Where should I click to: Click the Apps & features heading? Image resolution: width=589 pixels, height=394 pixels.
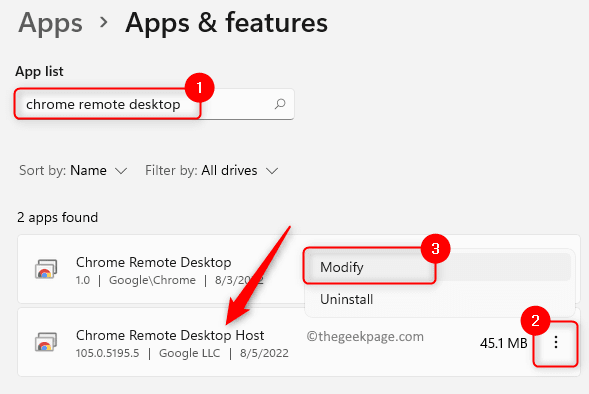point(227,23)
